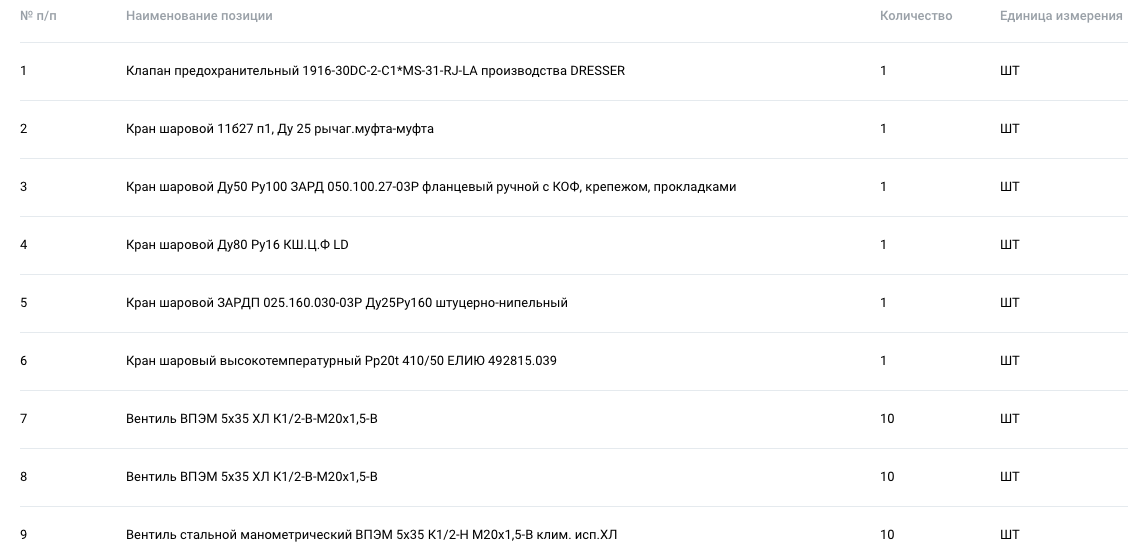Click quantity value 10 in row 7
This screenshot has height=554, width=1128.
point(887,419)
